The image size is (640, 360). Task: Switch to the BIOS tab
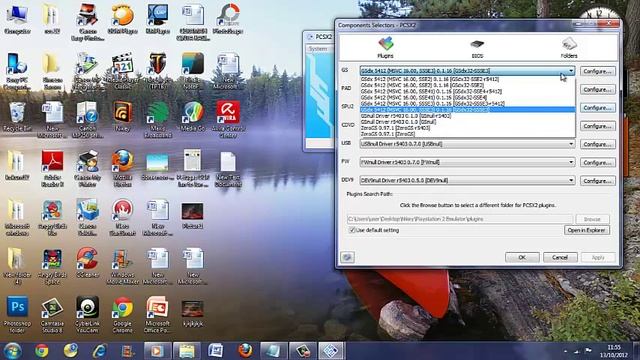click(477, 49)
